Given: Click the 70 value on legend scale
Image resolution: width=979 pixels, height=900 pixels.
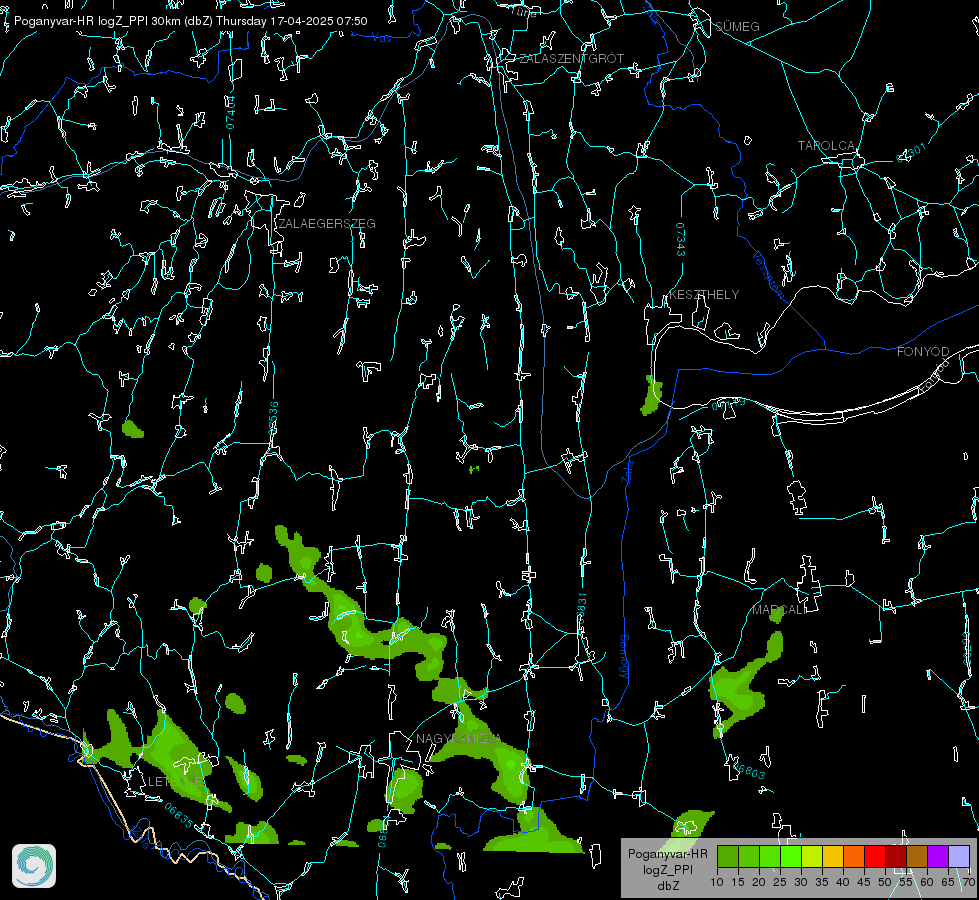Looking at the screenshot, I should [968, 883].
